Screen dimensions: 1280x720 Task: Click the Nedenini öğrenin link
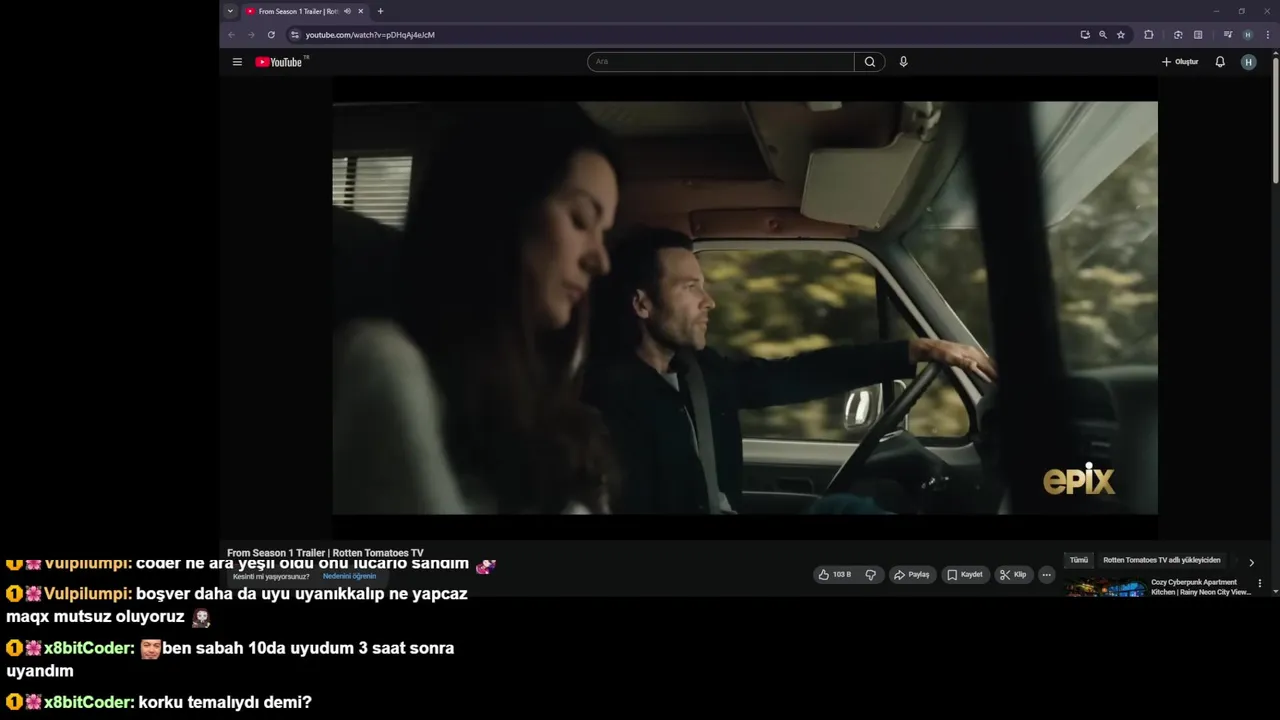[x=350, y=576]
